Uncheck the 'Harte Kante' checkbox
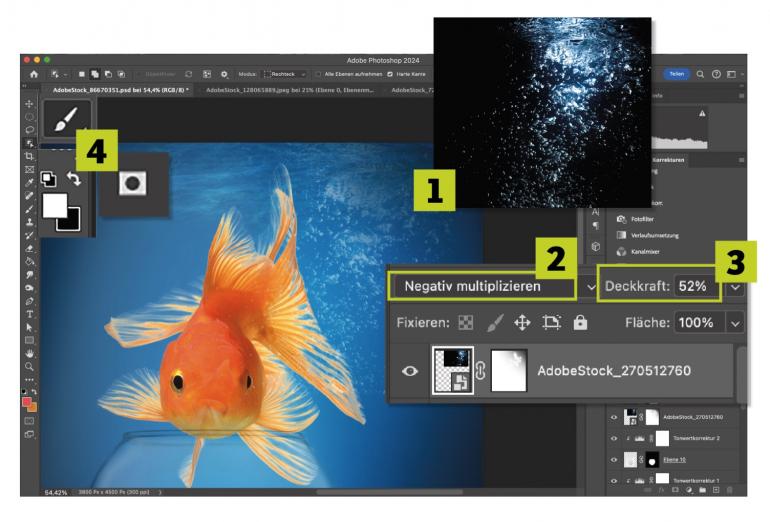This screenshot has height=522, width=770. coord(390,74)
